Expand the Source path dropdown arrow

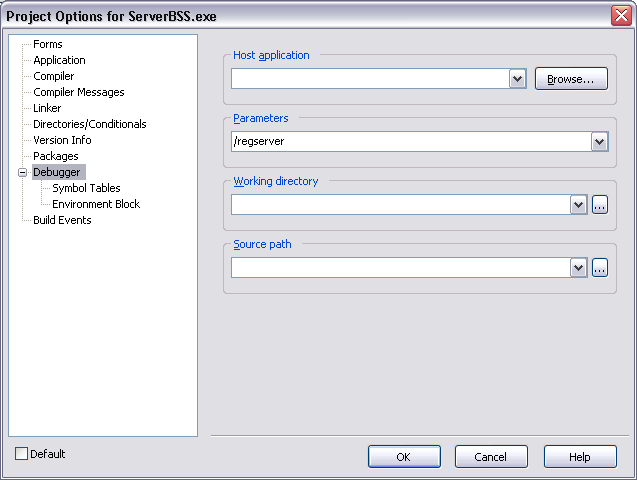pyautogui.click(x=578, y=268)
